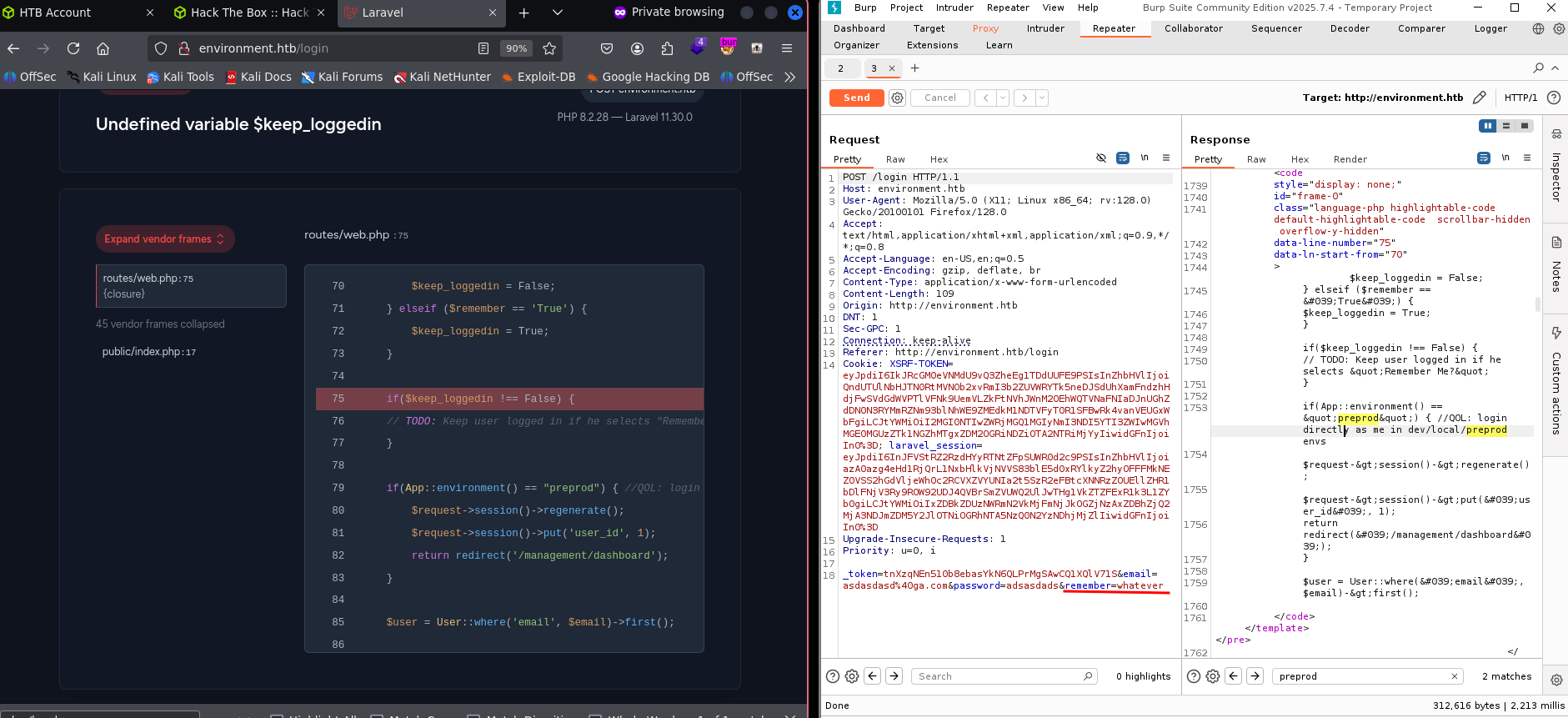Select combined tabbed layout view
The height and width of the screenshot is (718, 1568).
(1525, 126)
